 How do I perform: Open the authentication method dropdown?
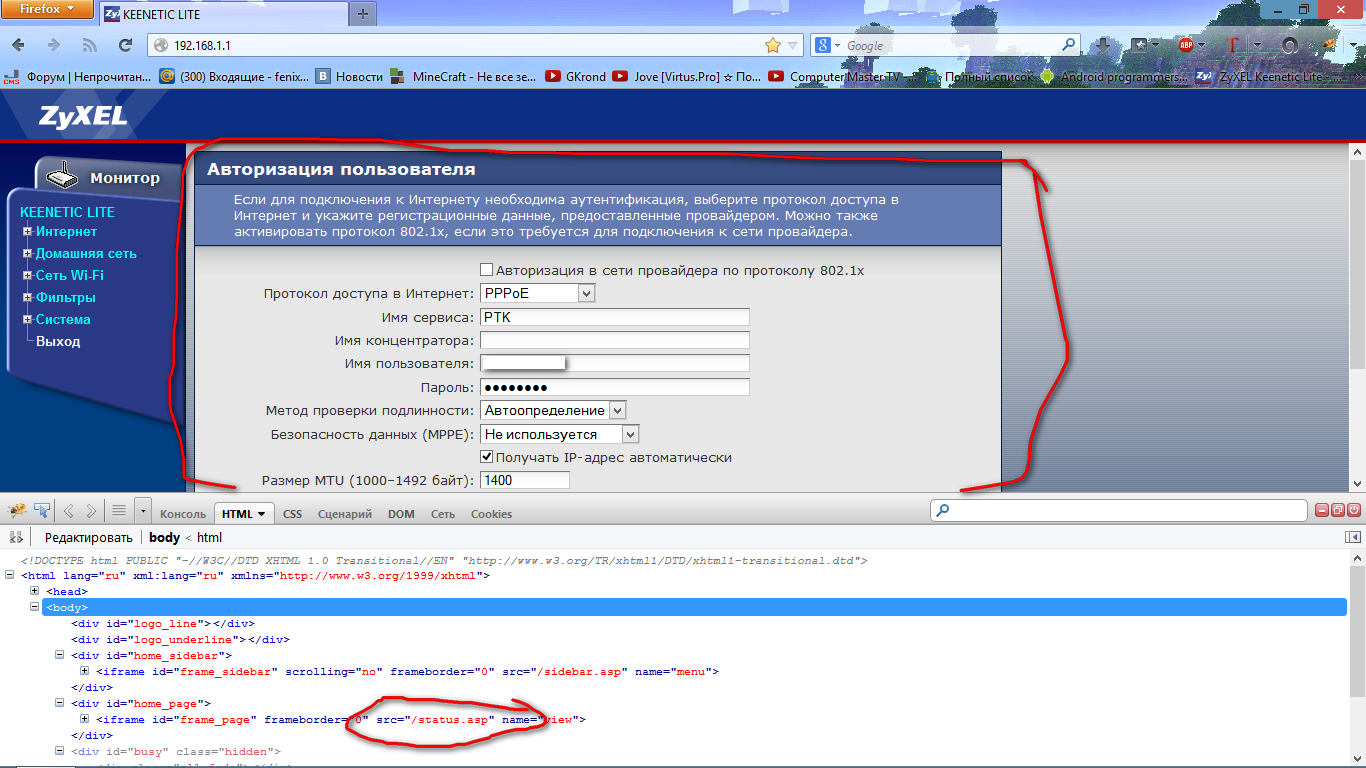pos(553,410)
